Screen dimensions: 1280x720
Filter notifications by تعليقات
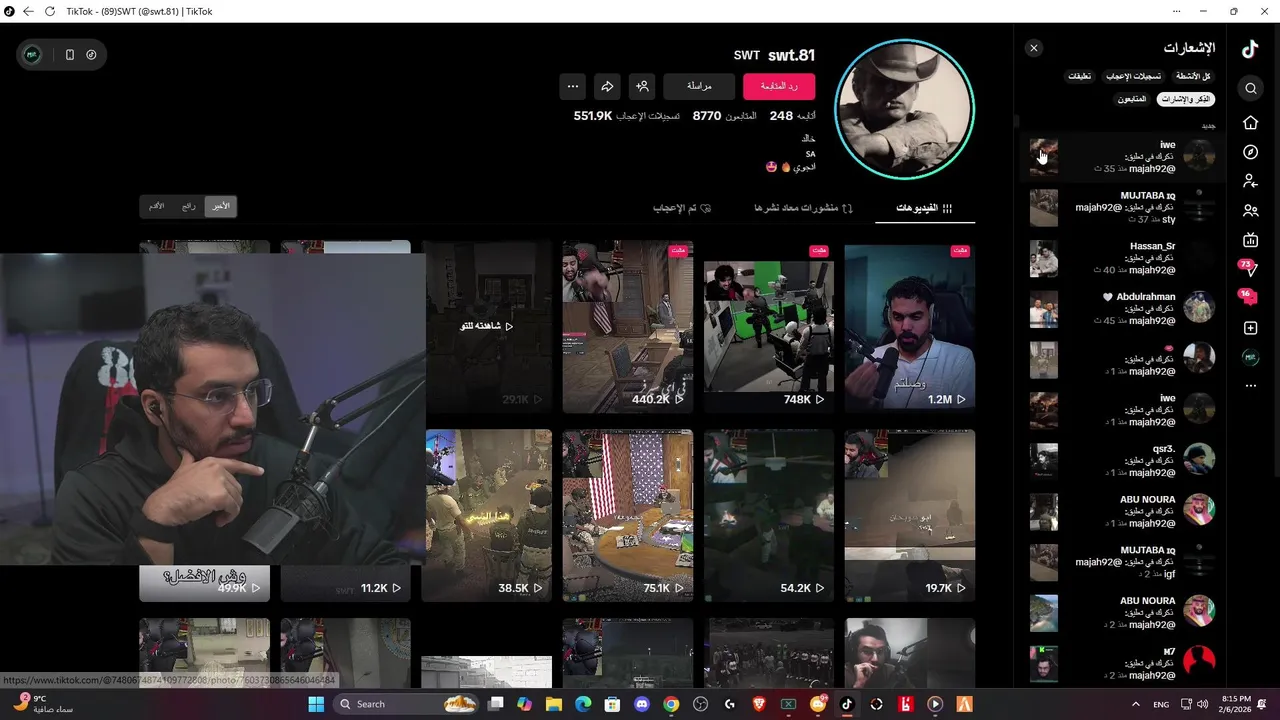pos(1079,76)
